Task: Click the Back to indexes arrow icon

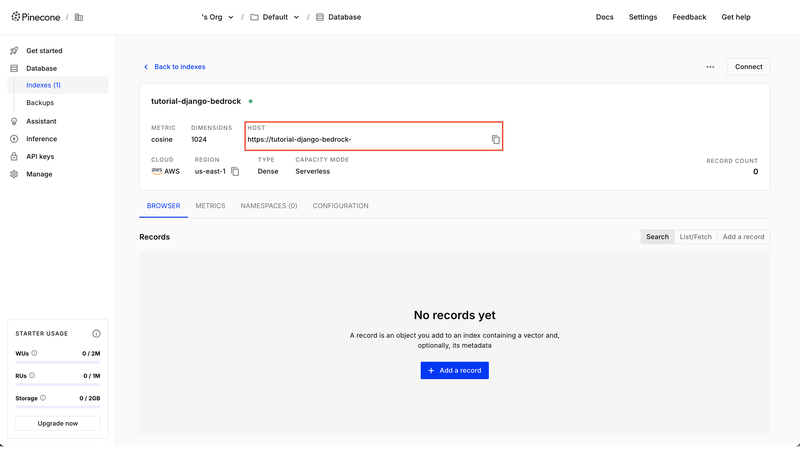Action: click(x=146, y=67)
